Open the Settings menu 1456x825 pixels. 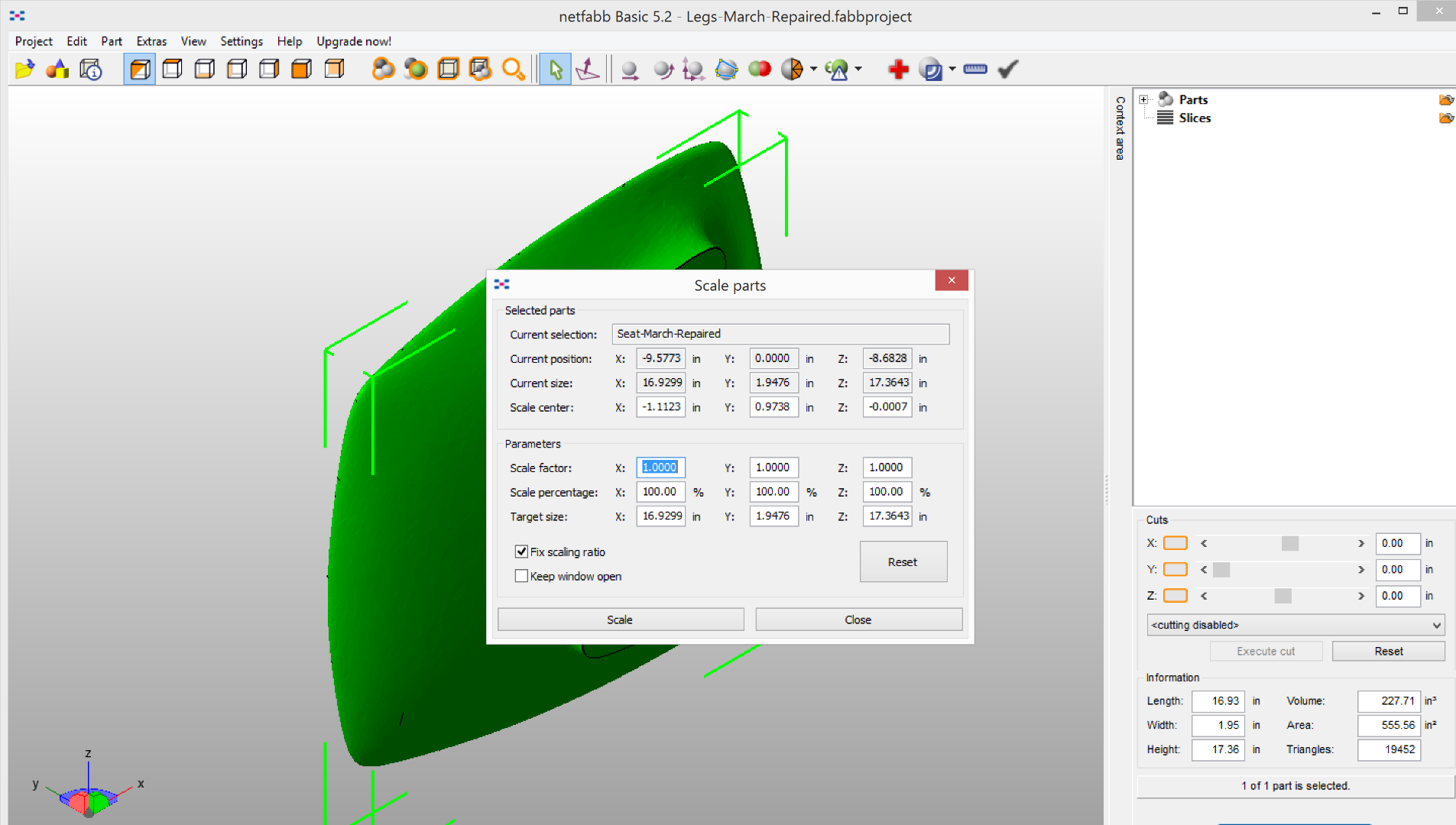[x=242, y=41]
